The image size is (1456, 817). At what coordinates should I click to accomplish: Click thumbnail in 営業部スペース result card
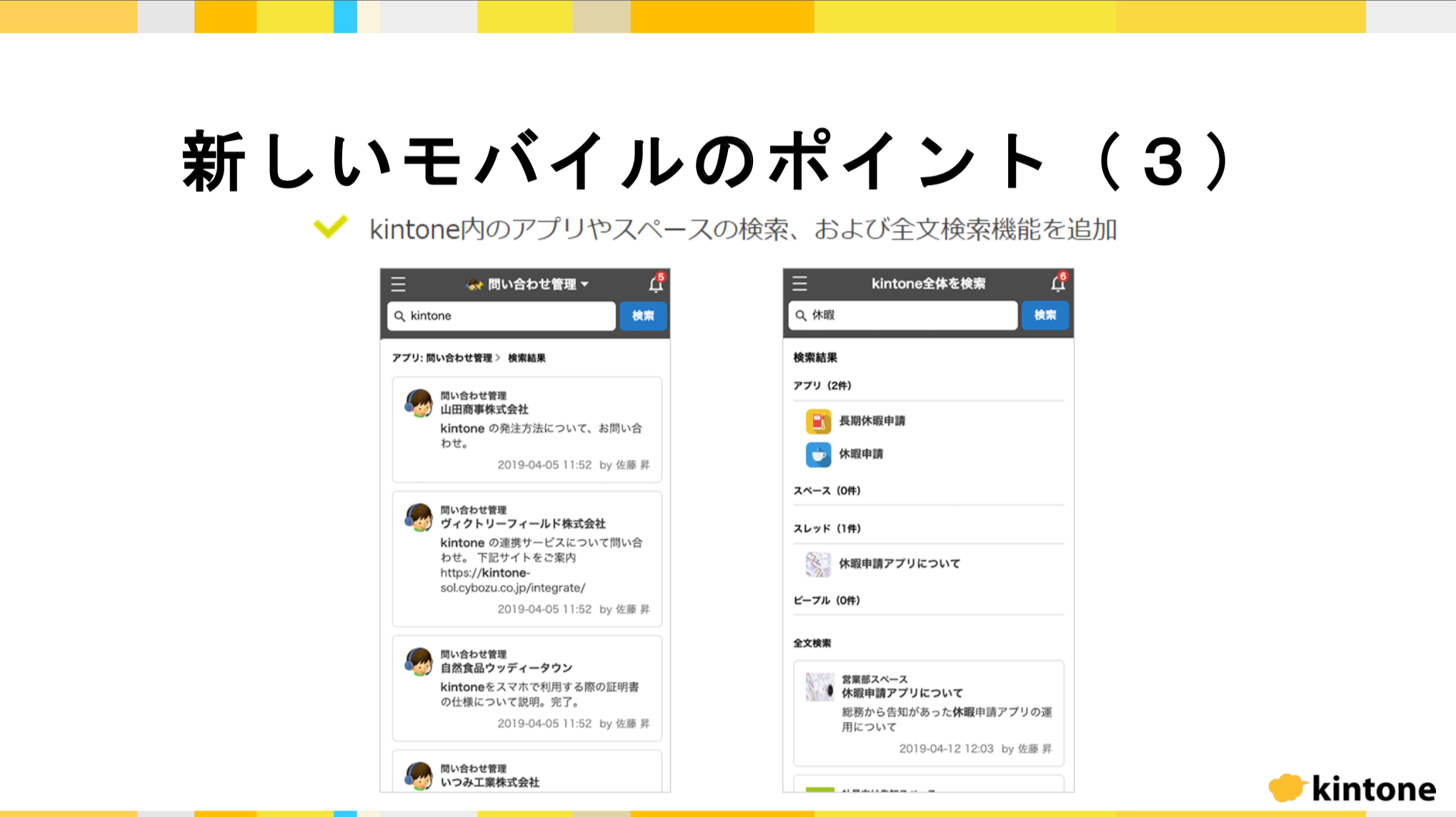(819, 687)
